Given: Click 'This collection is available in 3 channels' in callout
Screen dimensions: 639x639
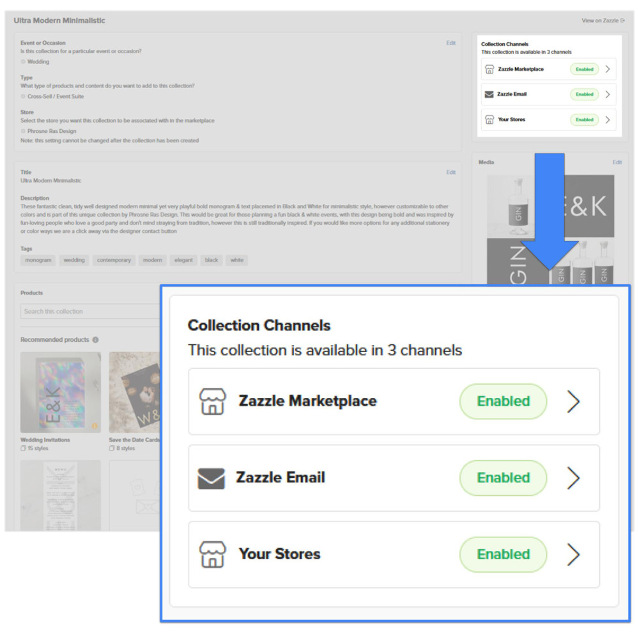Looking at the screenshot, I should click(x=325, y=350).
